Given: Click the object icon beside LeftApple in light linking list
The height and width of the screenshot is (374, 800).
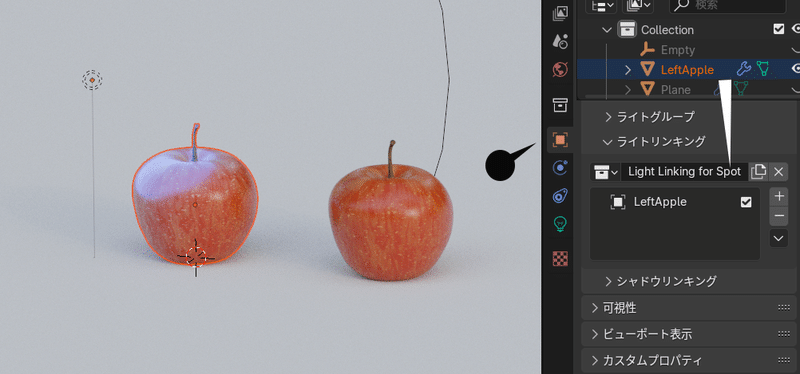Looking at the screenshot, I should tap(618, 202).
